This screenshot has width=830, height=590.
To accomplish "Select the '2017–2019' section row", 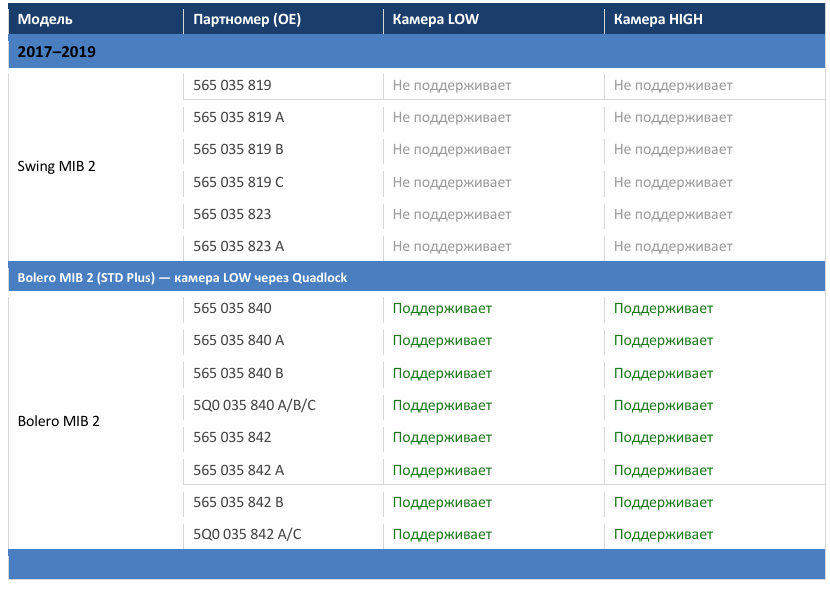I will point(417,51).
